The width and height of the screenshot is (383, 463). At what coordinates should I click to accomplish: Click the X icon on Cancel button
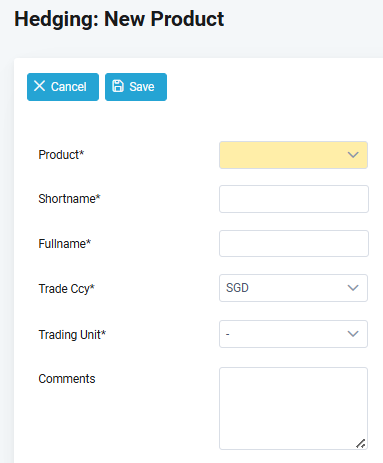point(39,86)
